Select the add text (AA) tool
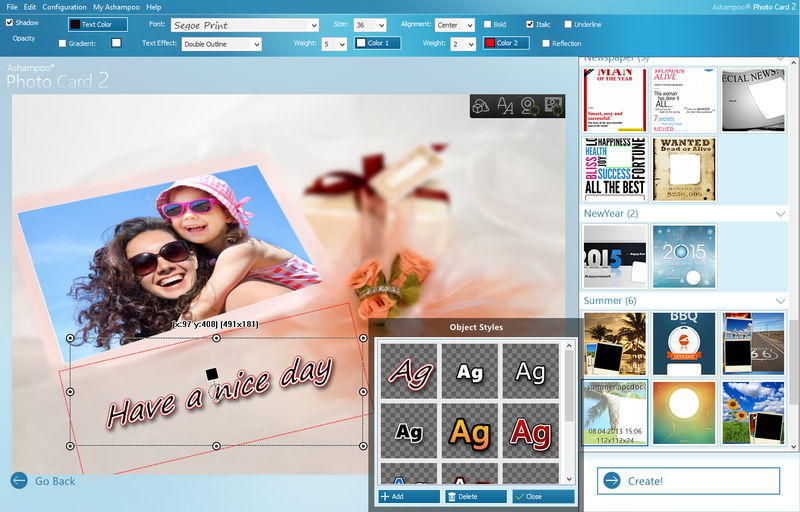 coord(505,106)
